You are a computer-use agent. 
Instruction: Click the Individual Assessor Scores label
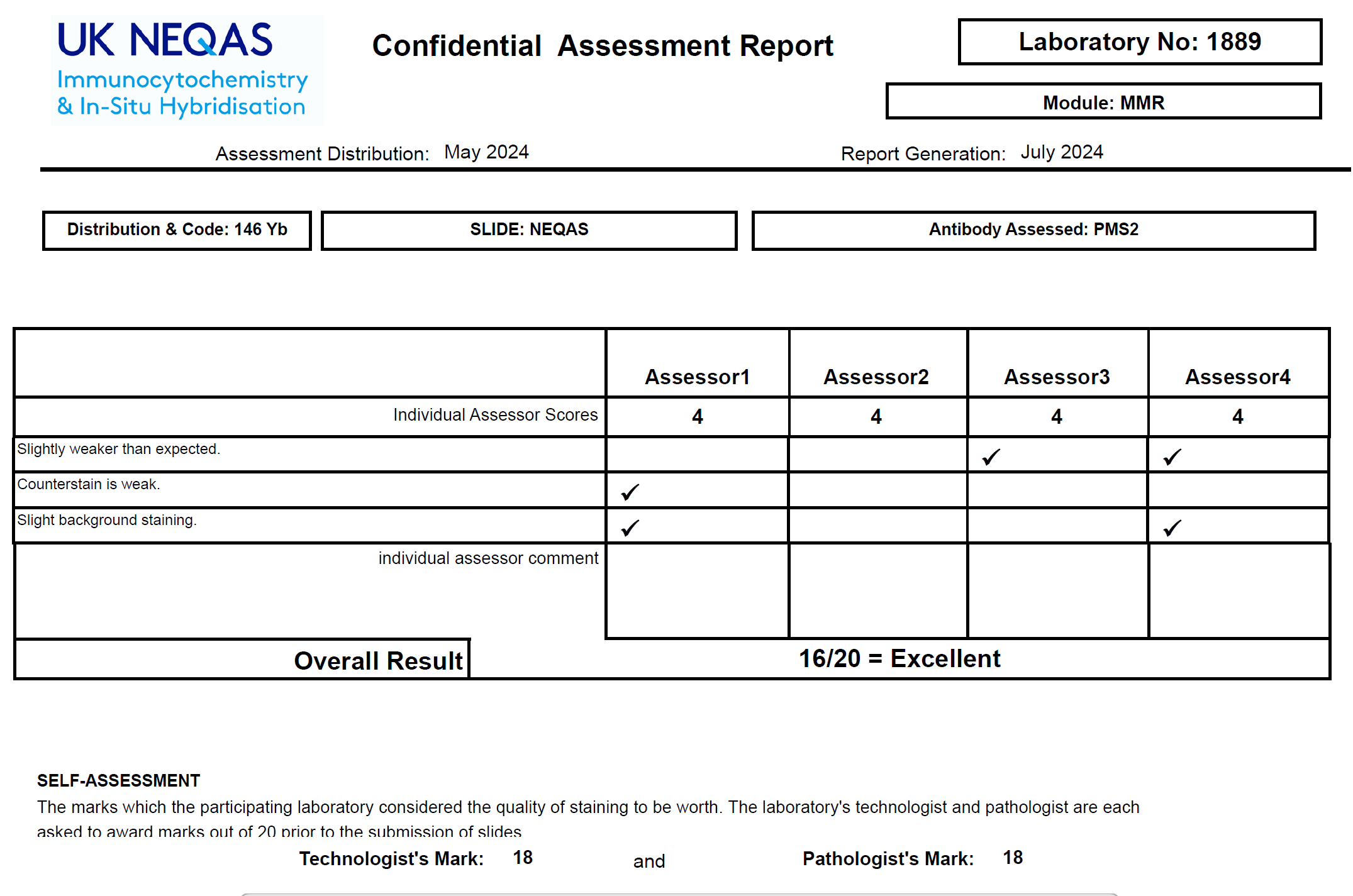(495, 415)
